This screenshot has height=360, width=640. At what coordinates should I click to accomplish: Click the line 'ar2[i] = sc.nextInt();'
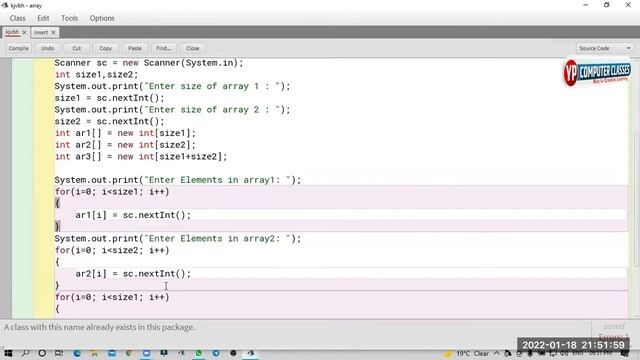133,274
